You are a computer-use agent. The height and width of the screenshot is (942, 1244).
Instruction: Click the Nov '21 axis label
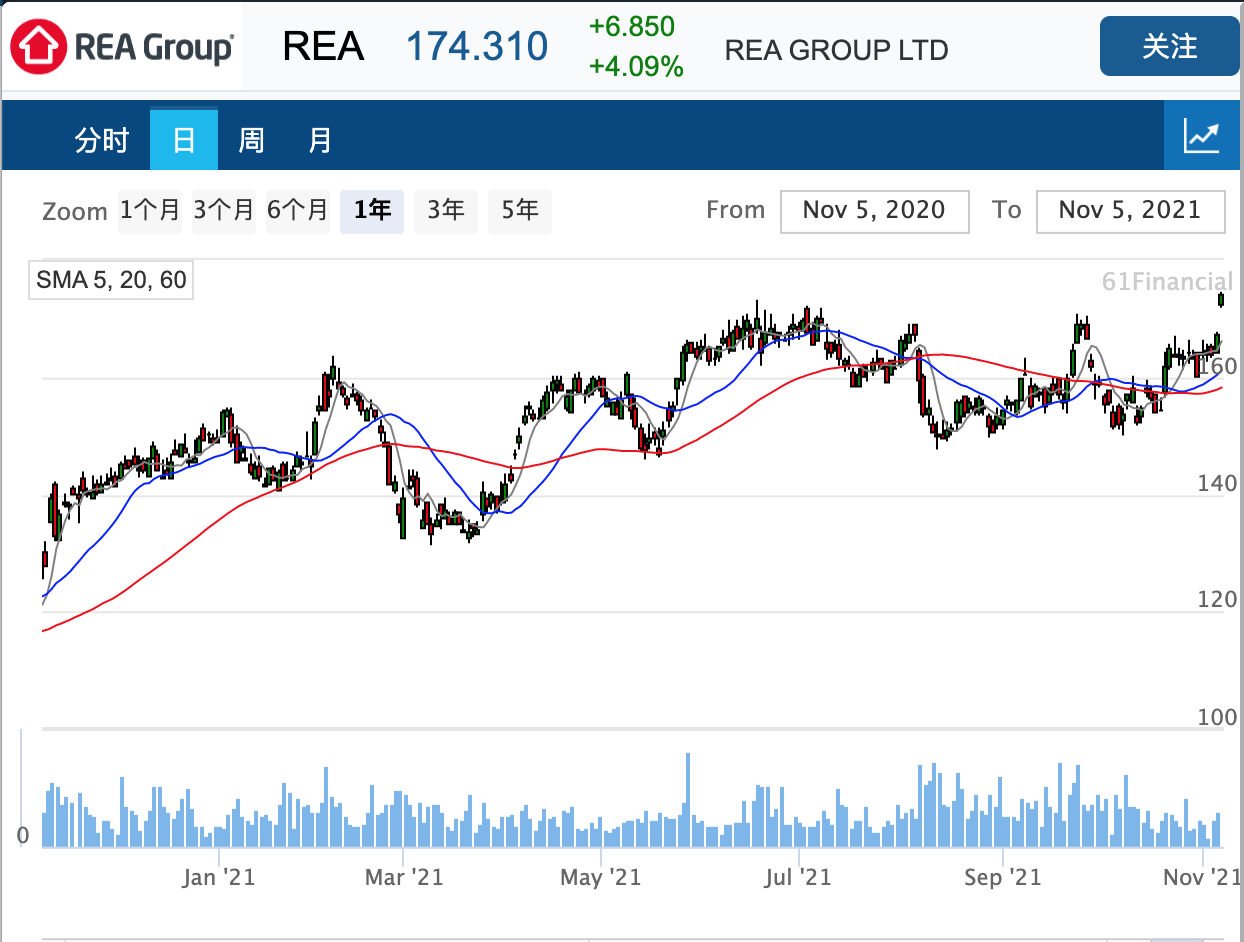tap(1204, 878)
